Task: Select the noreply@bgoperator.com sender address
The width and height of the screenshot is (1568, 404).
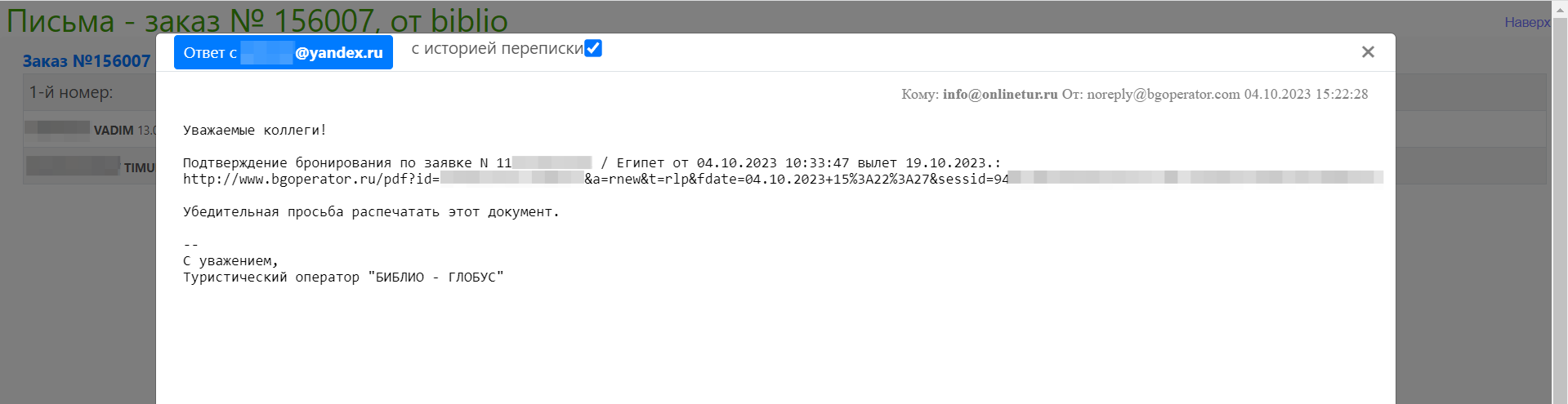Action: 1164,94
